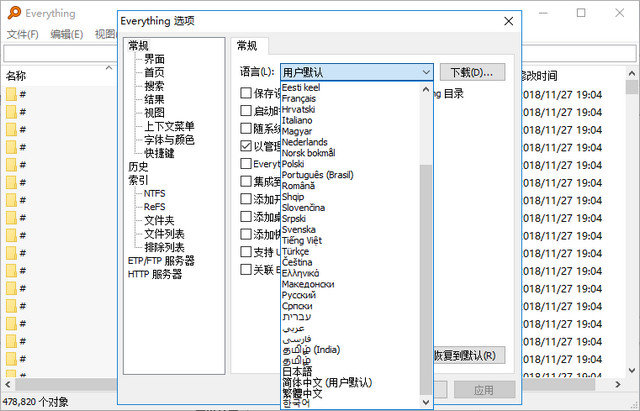Click main window vertical scrollbar down arrow
640x411 pixels.
click(x=632, y=371)
